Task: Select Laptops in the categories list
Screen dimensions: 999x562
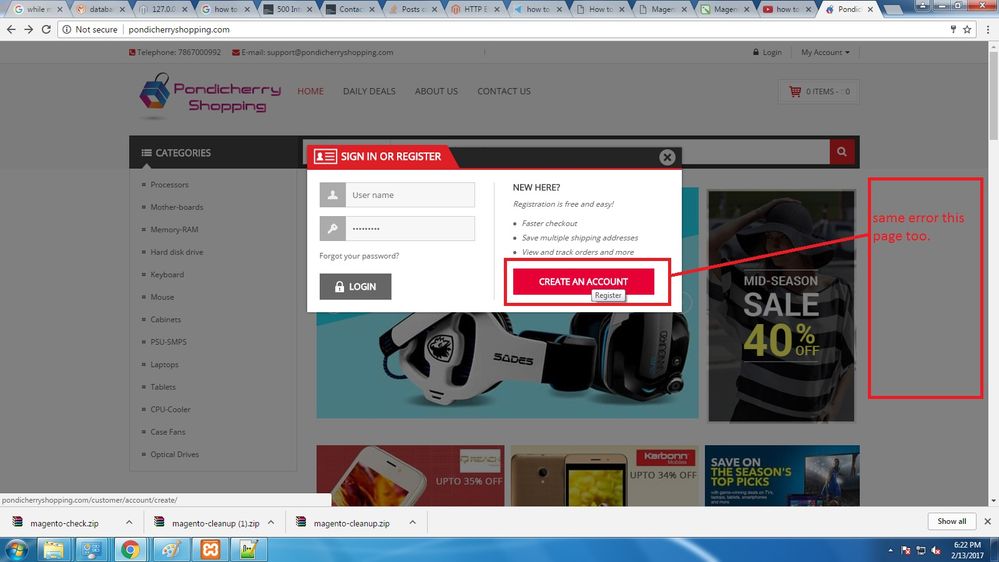Action: [164, 364]
